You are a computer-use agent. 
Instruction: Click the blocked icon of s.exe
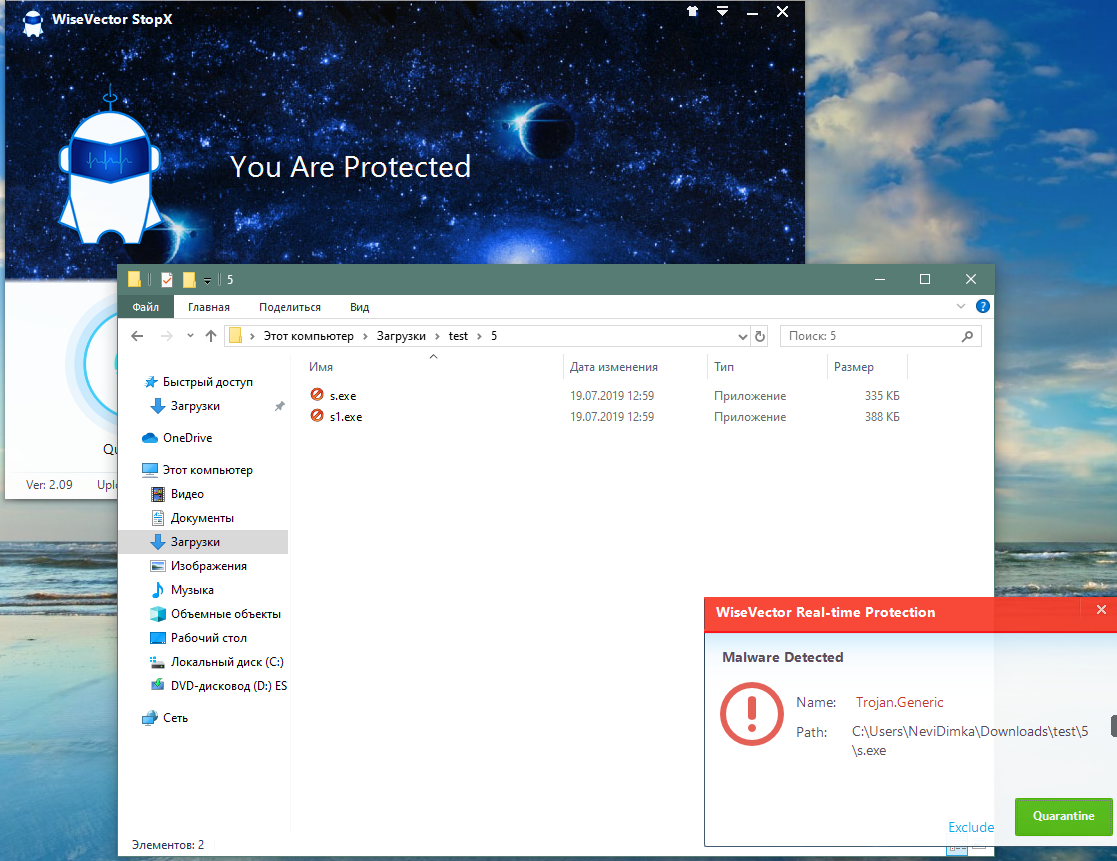(317, 395)
